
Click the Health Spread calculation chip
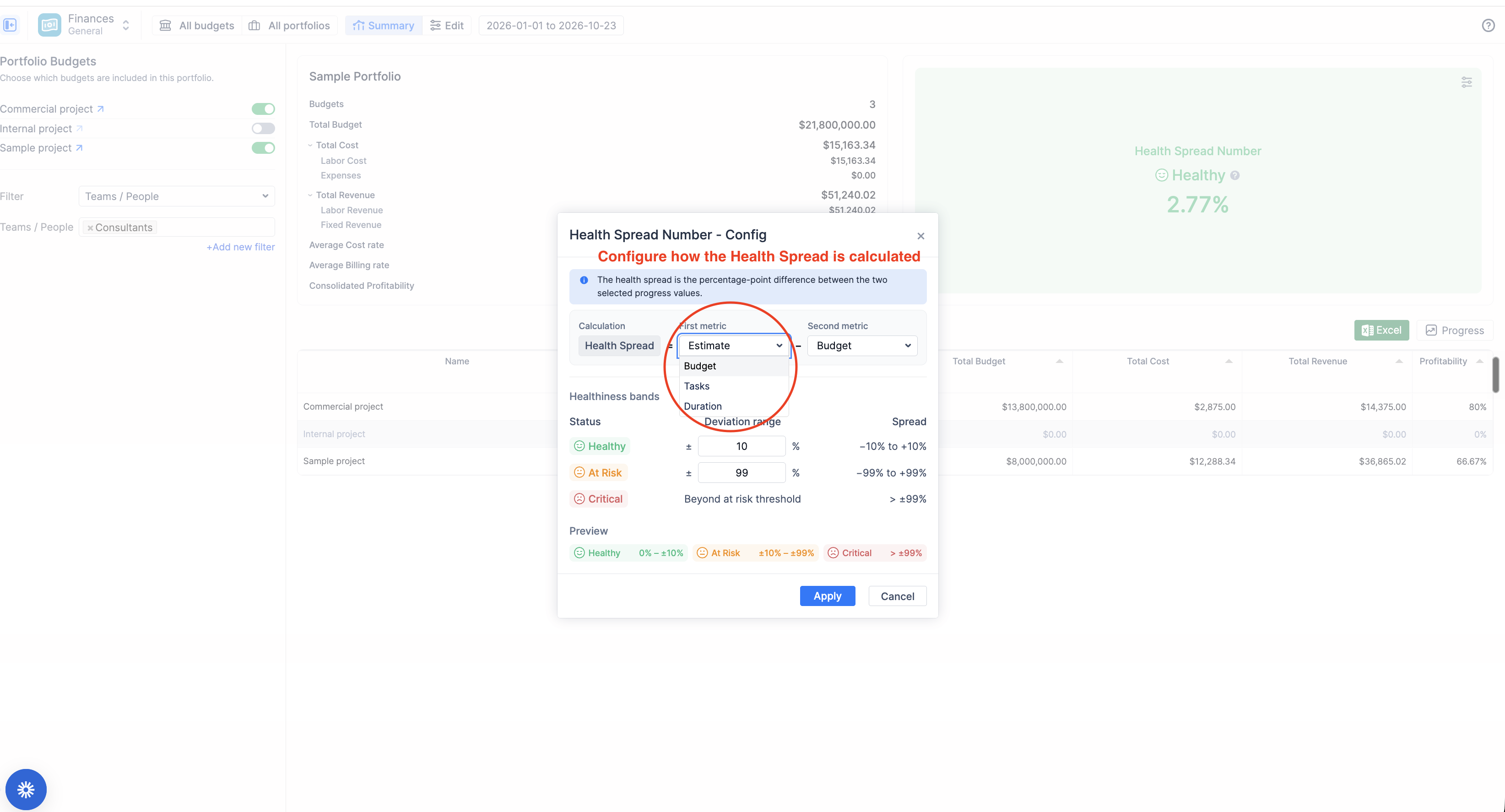619,345
